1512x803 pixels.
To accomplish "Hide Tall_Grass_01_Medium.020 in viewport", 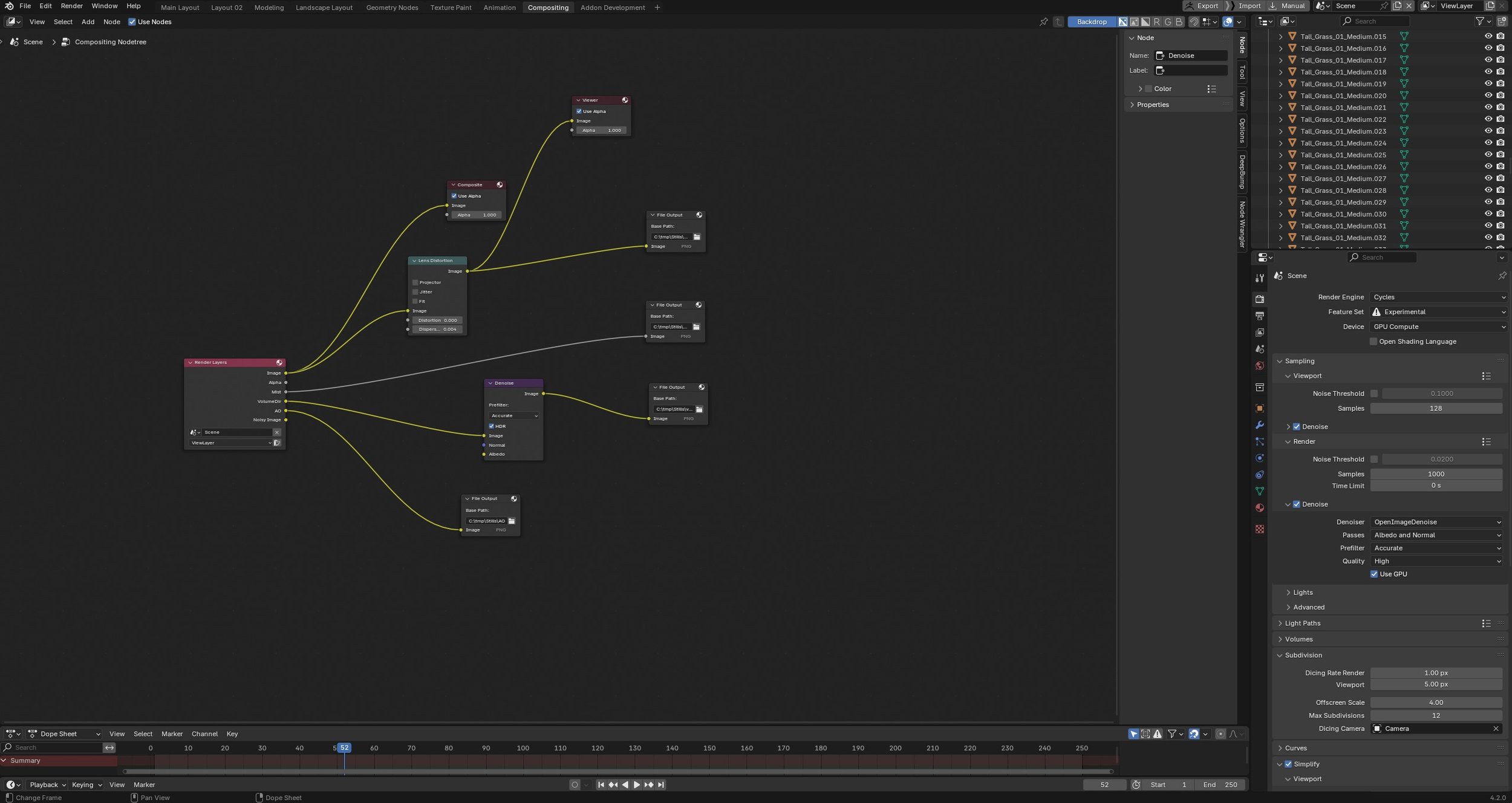I will tap(1488, 96).
